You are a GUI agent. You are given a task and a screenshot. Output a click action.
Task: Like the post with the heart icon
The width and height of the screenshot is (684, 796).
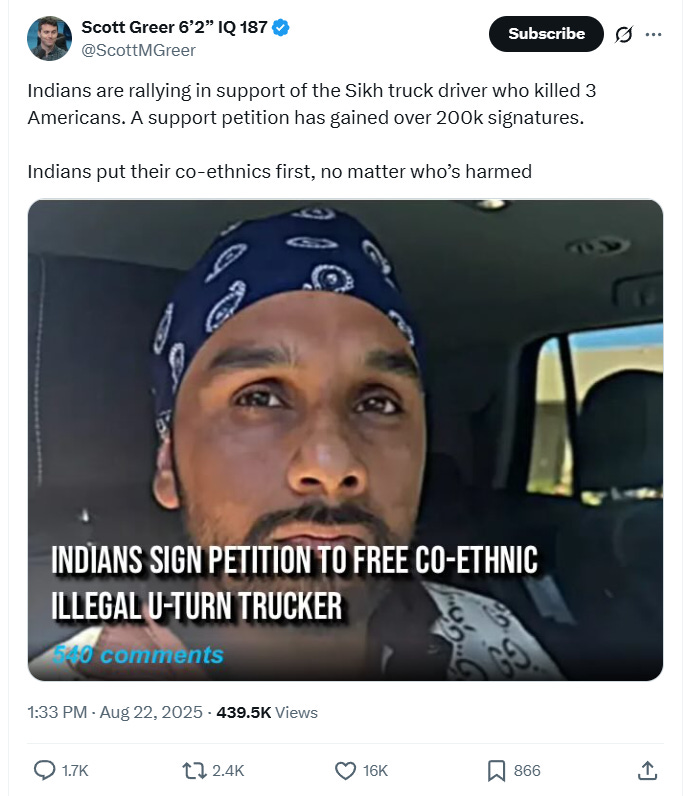pos(345,771)
